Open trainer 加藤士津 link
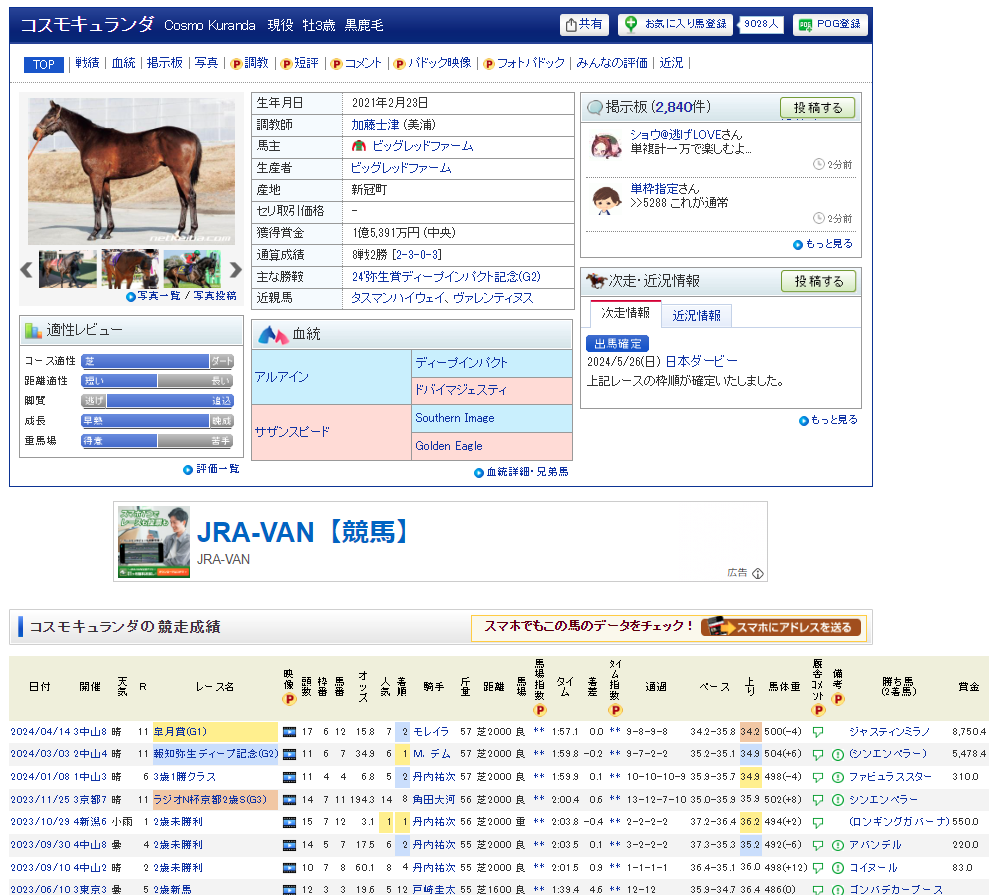This screenshot has width=995, height=895. click(x=374, y=125)
